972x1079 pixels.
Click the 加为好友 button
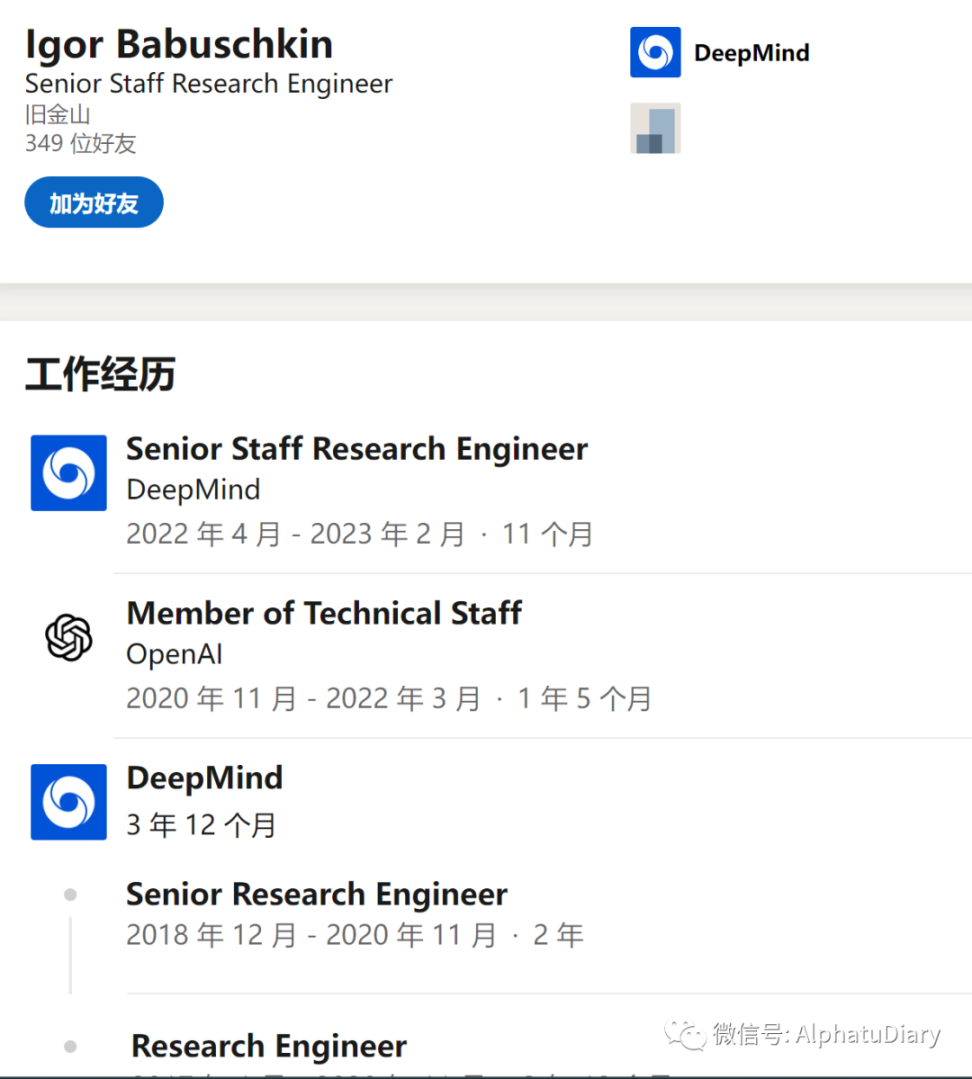[93, 201]
